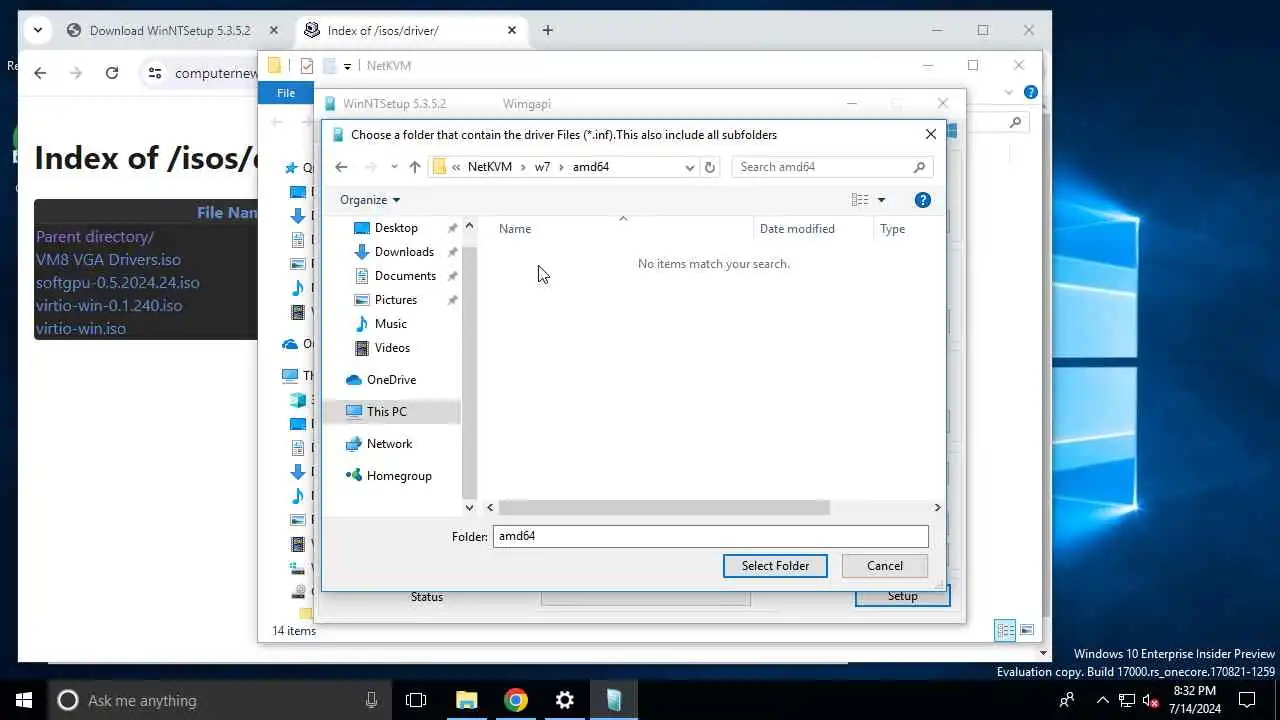Open the folder dialog help icon
Screen dimensions: 1280x720
(923, 200)
